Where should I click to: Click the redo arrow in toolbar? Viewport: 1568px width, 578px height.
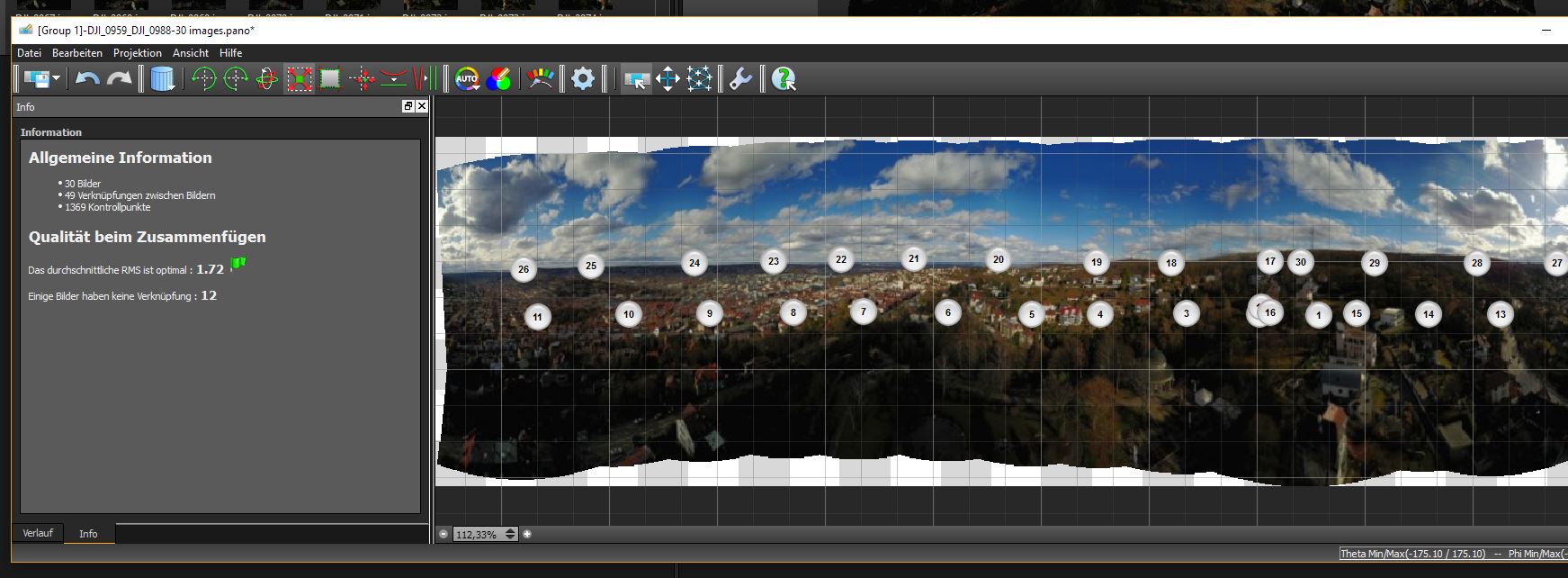click(x=119, y=79)
